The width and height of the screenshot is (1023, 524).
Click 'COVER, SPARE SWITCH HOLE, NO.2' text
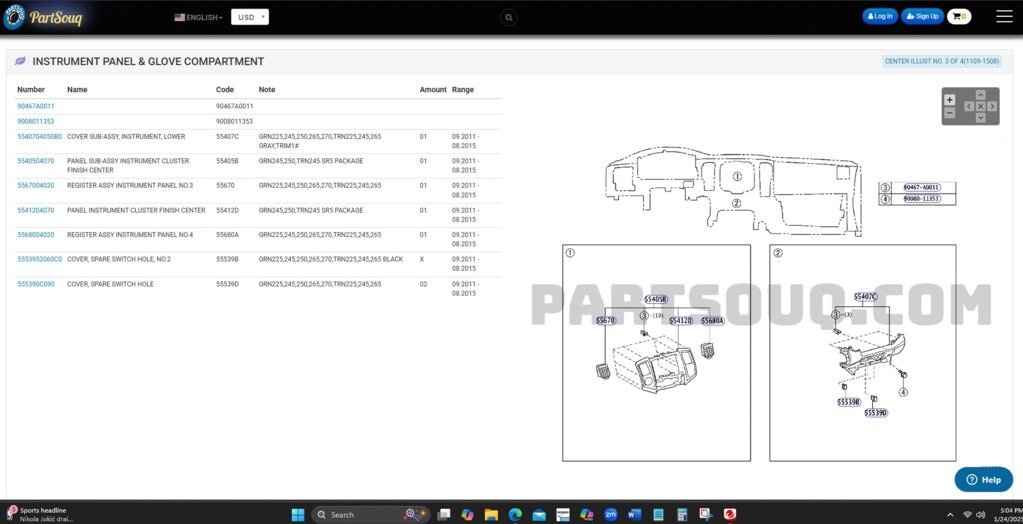[119, 259]
